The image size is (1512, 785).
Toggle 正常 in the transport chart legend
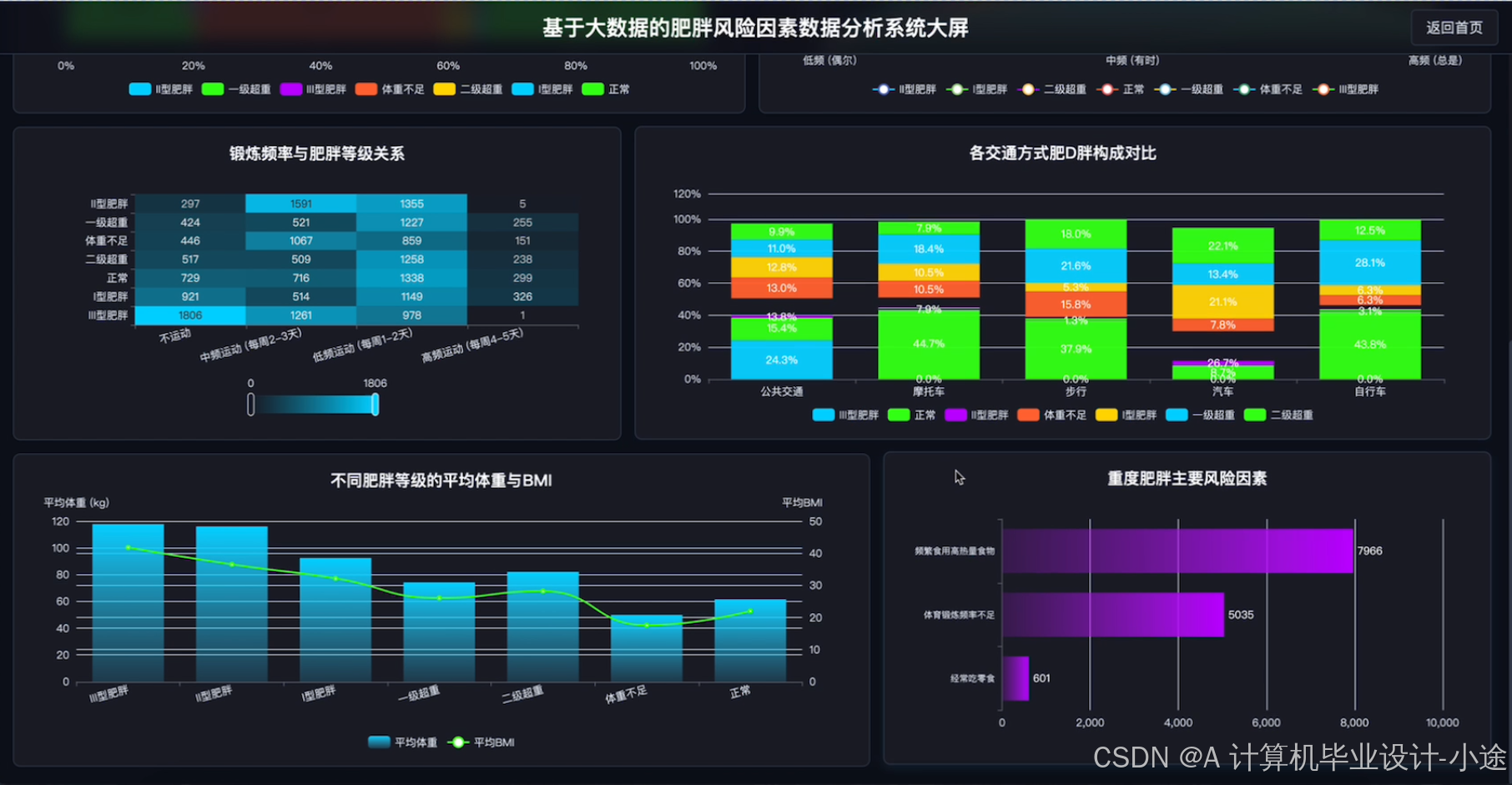tap(911, 415)
